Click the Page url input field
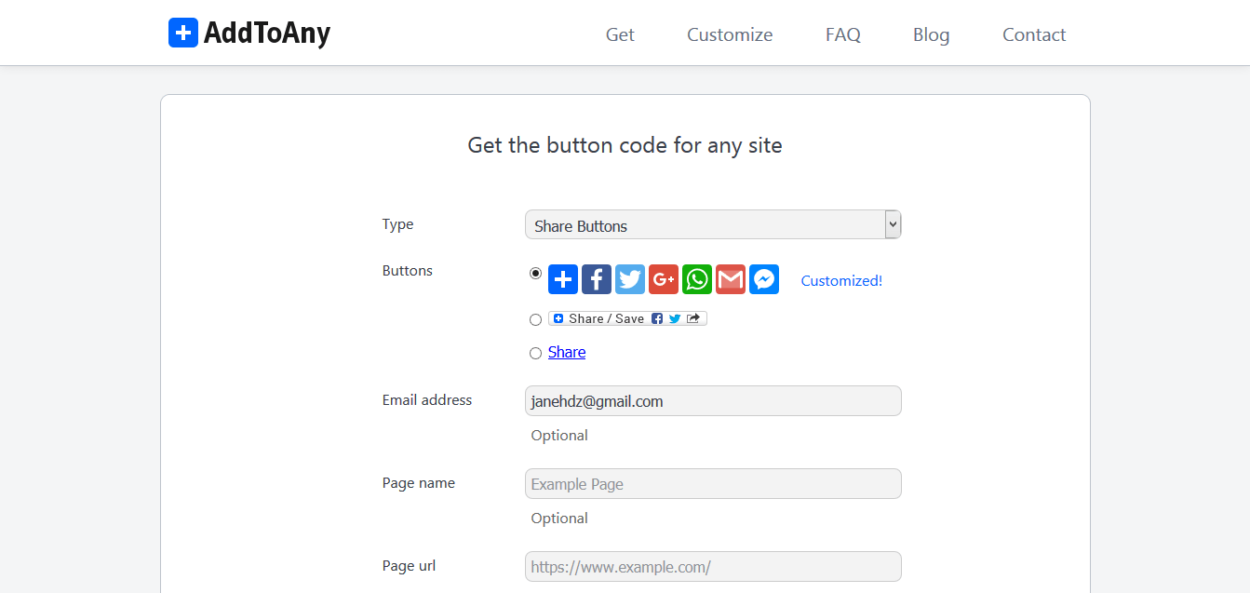Image resolution: width=1250 pixels, height=593 pixels. (713, 567)
